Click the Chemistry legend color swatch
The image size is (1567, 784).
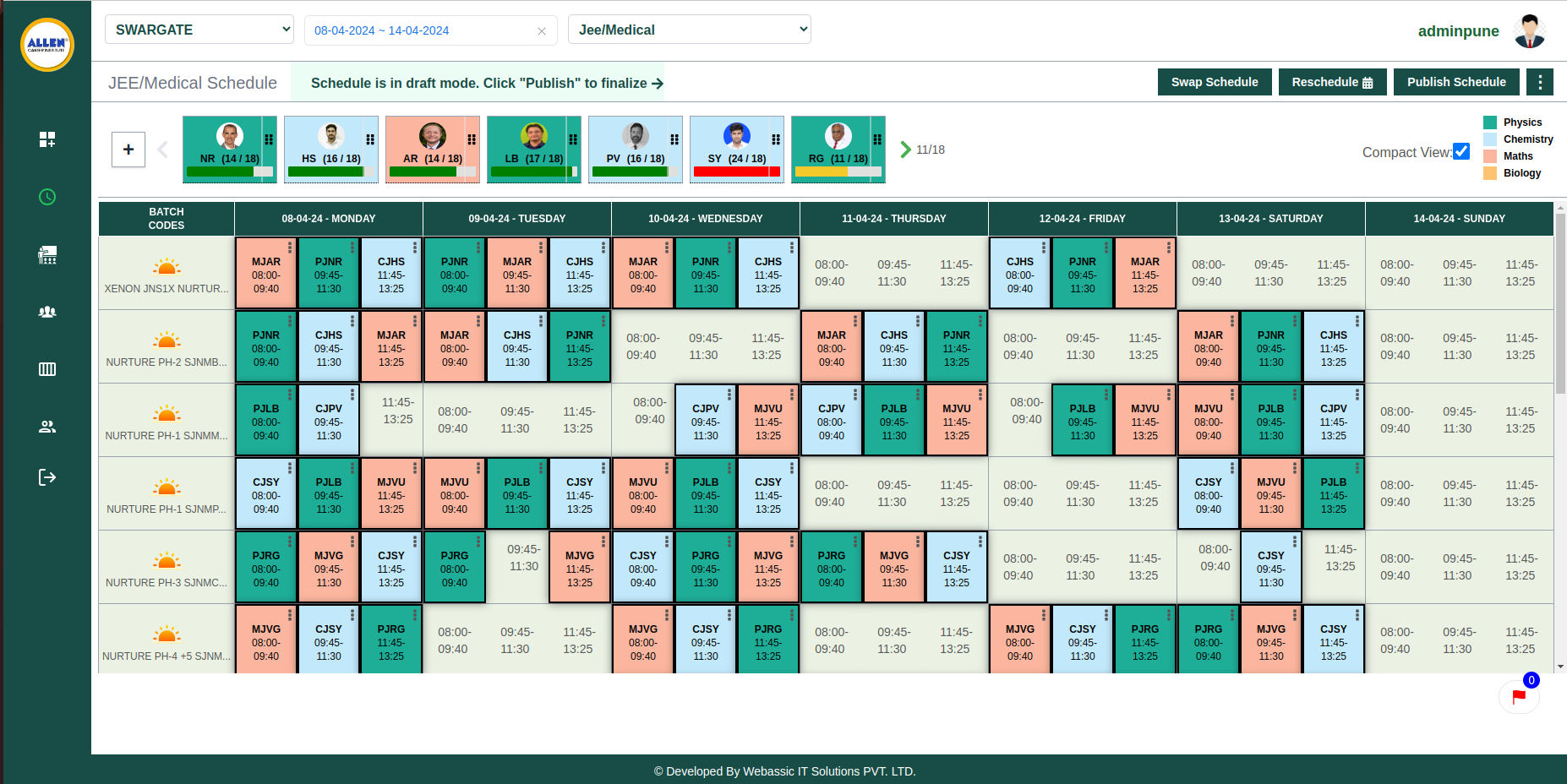tap(1490, 139)
